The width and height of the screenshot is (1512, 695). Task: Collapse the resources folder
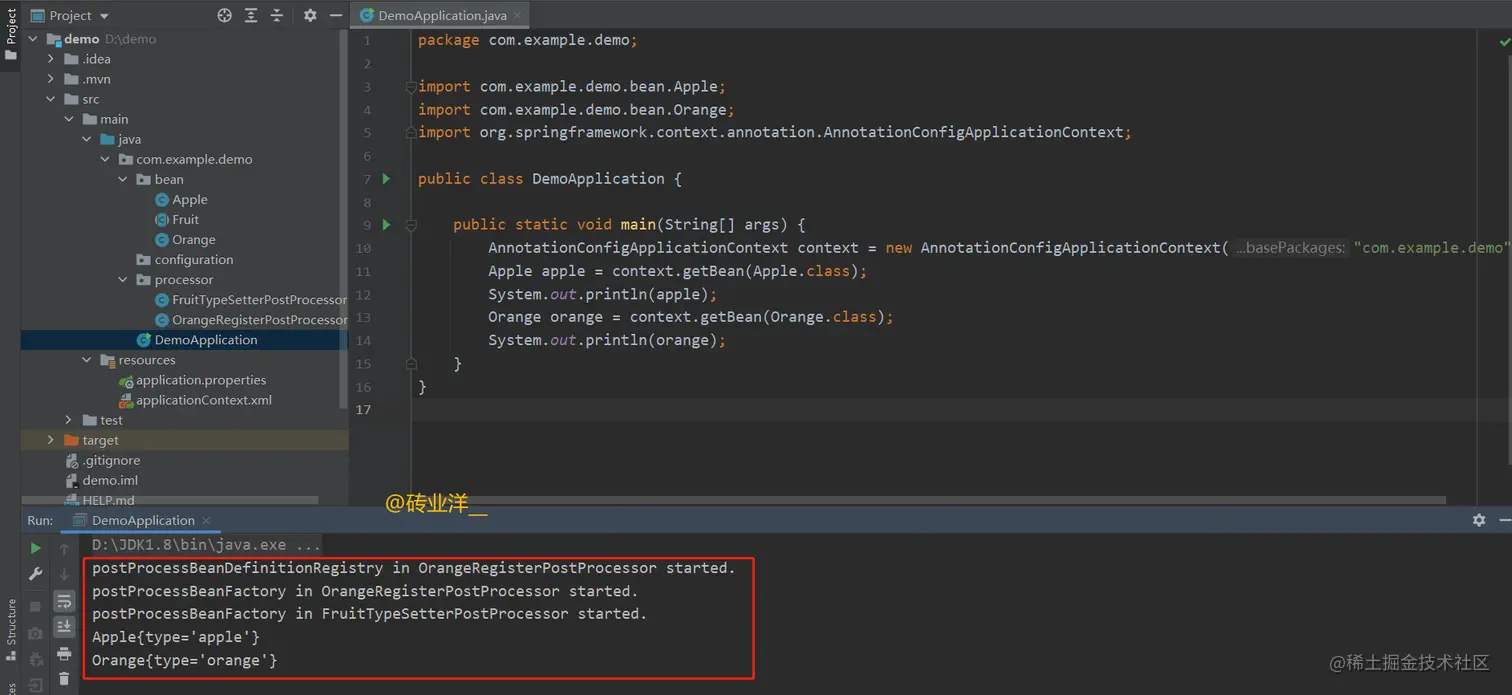coord(87,360)
